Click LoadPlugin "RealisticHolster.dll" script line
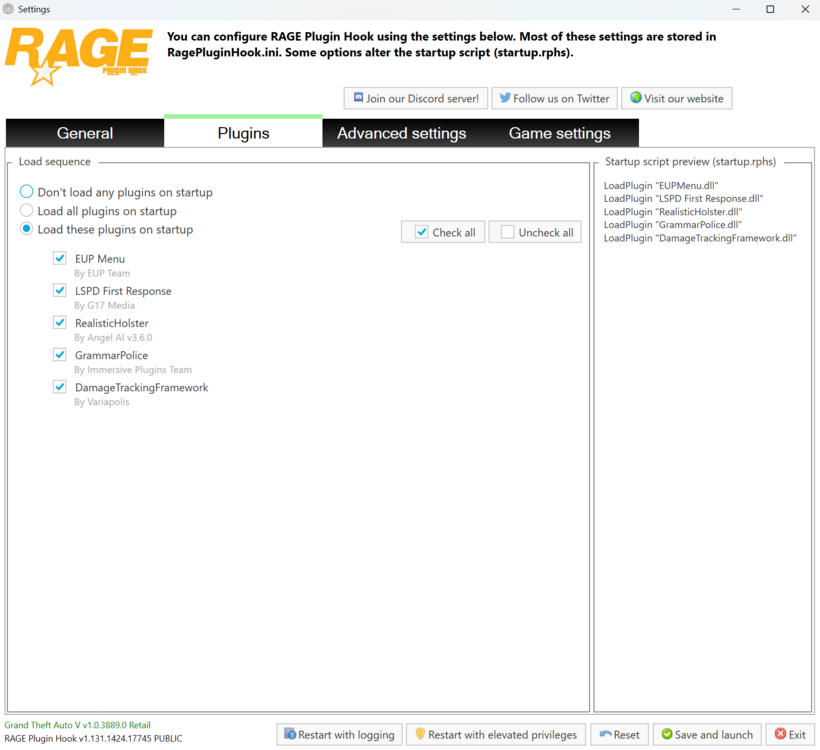The image size is (820, 750). tap(673, 212)
